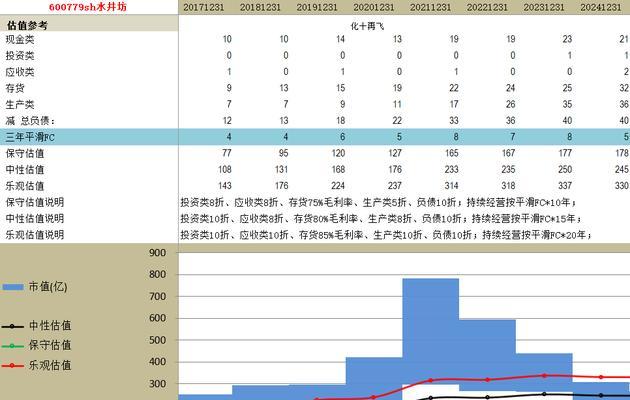The width and height of the screenshot is (630, 400).
Task: Select the 投资类 row label
Action: pyautogui.click(x=20, y=55)
